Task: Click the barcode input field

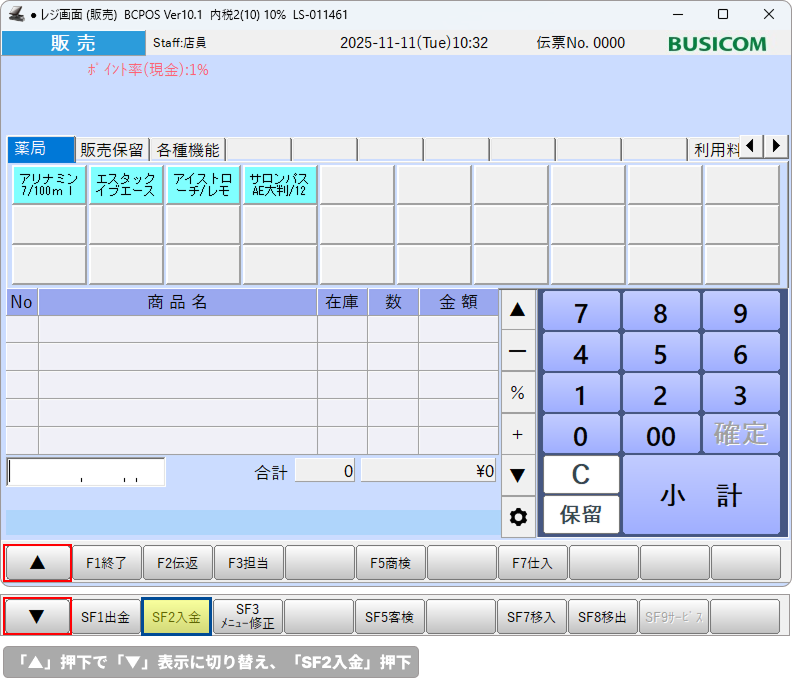Action: point(86,472)
